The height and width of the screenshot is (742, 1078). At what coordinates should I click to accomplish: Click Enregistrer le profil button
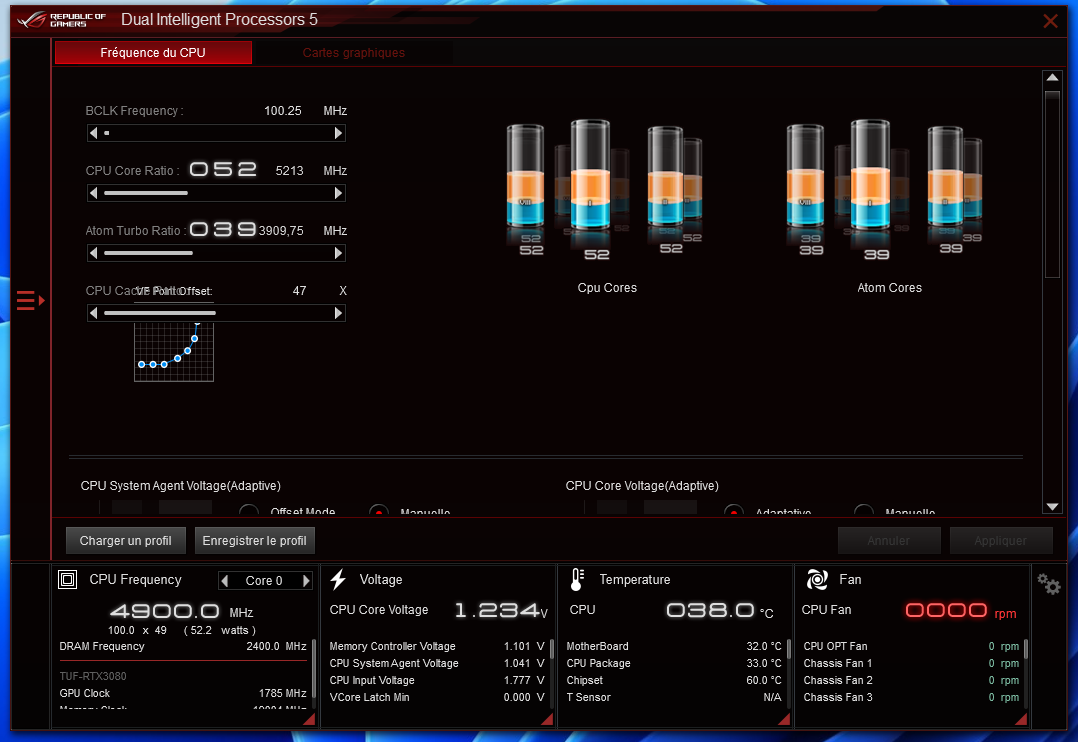254,541
